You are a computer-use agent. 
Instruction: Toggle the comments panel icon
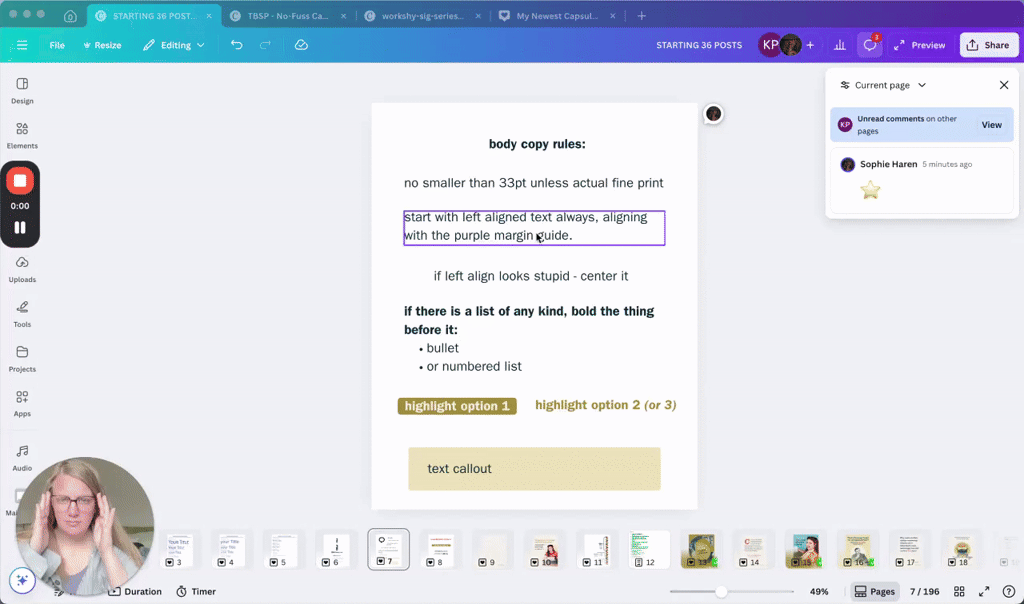(x=870, y=45)
